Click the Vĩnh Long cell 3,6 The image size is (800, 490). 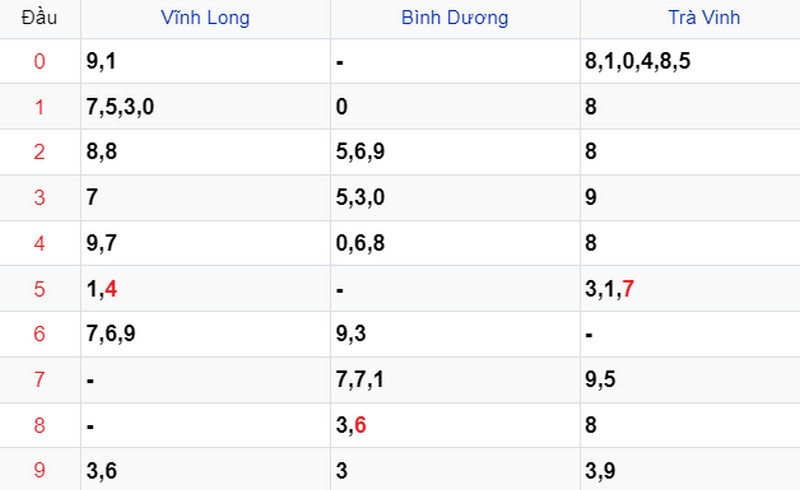point(102,470)
